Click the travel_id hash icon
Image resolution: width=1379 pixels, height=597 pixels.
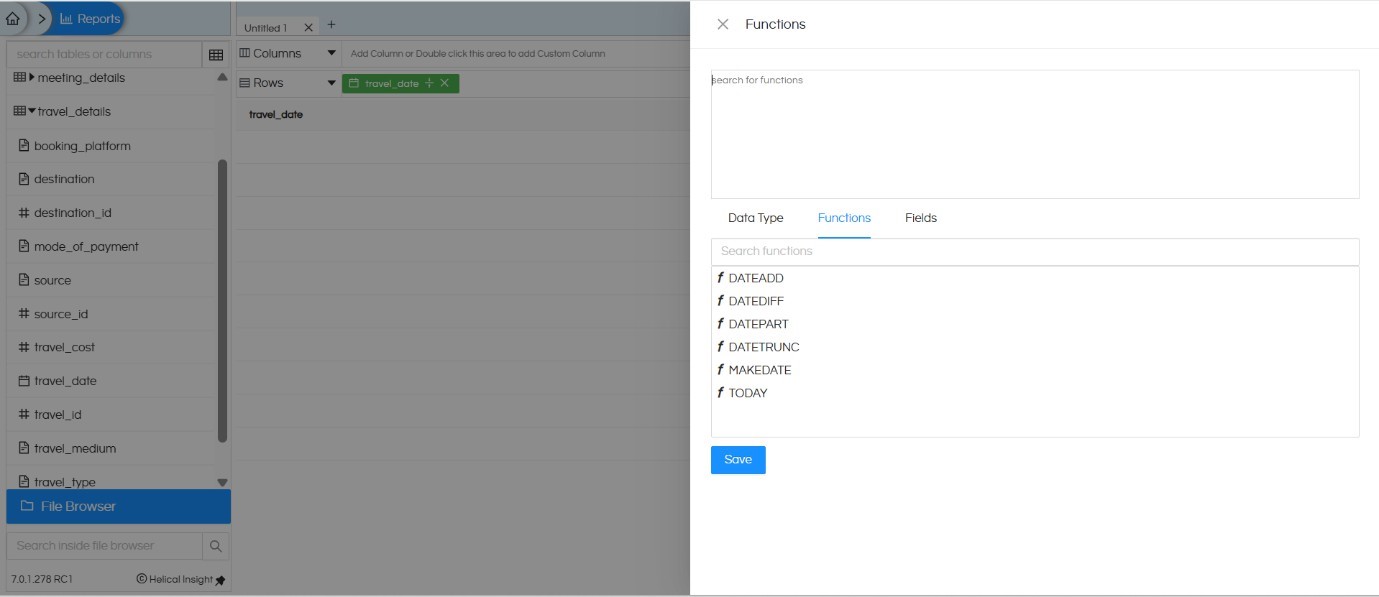click(x=24, y=415)
